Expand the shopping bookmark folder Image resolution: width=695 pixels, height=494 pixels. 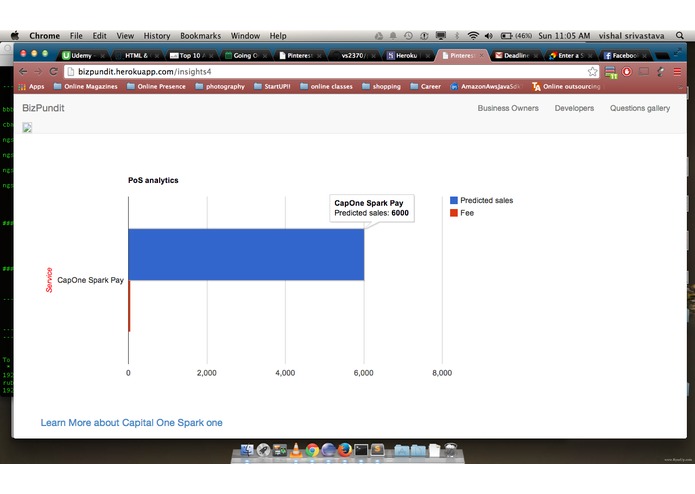381,86
